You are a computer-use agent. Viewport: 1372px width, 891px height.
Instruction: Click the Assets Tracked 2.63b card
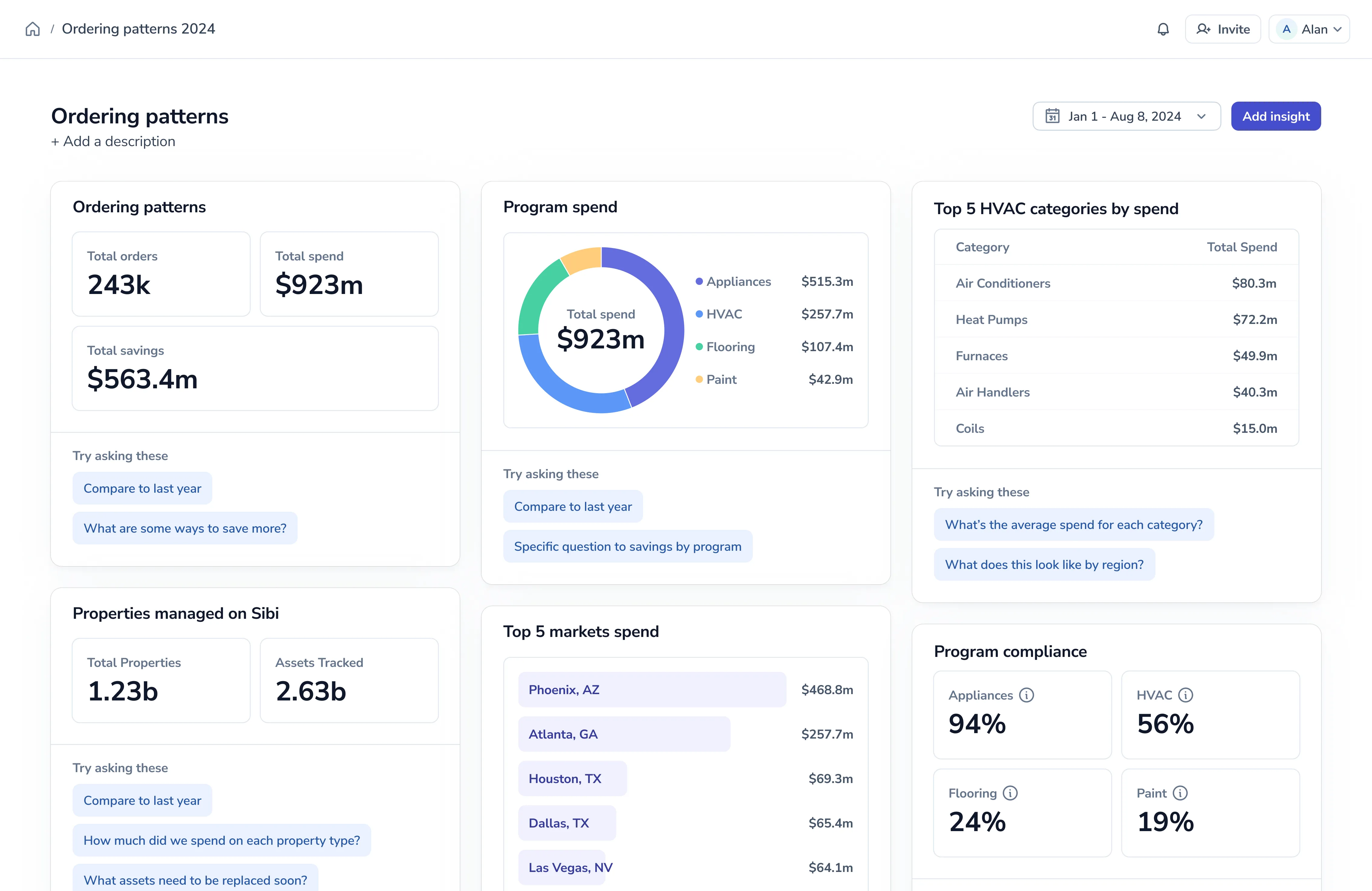tap(349, 680)
